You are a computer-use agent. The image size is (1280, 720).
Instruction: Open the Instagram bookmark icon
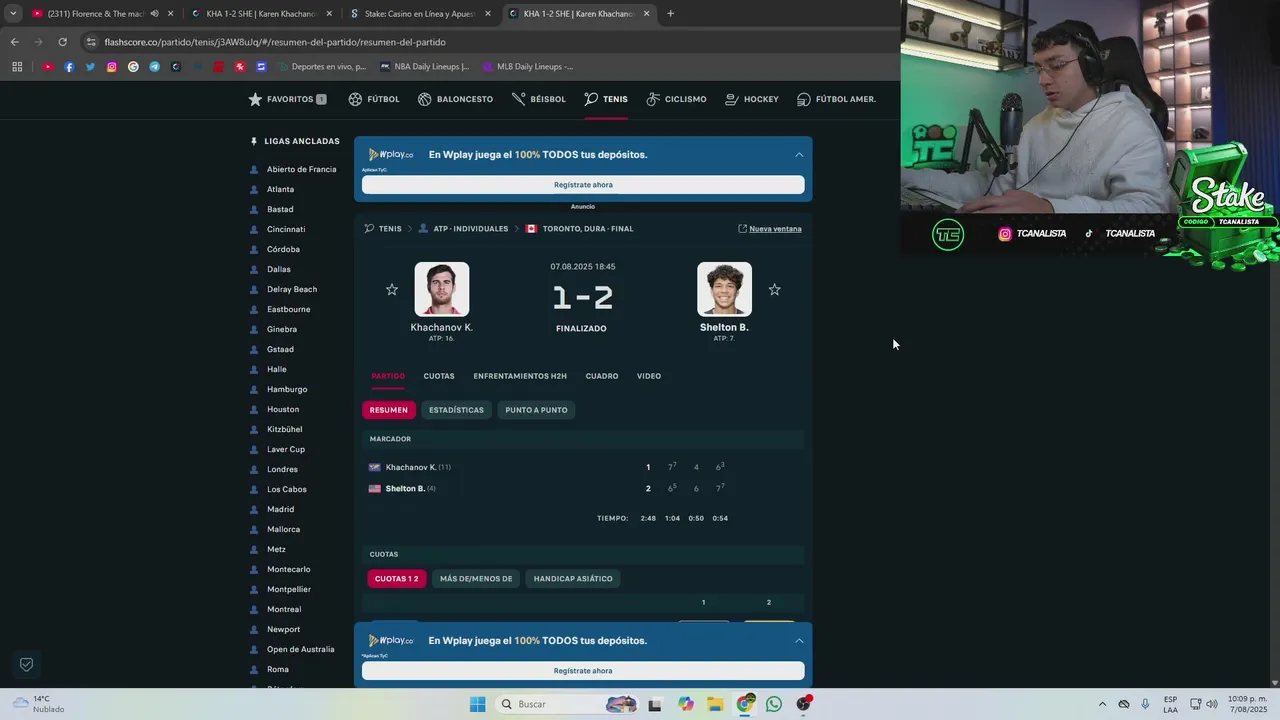(x=112, y=67)
